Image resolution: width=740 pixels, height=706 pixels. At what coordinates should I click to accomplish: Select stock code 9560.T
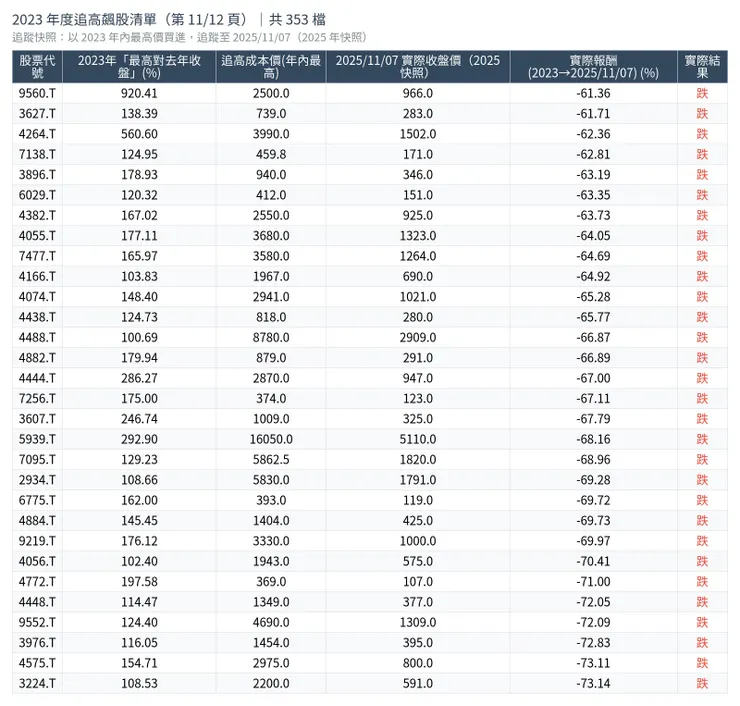37,93
